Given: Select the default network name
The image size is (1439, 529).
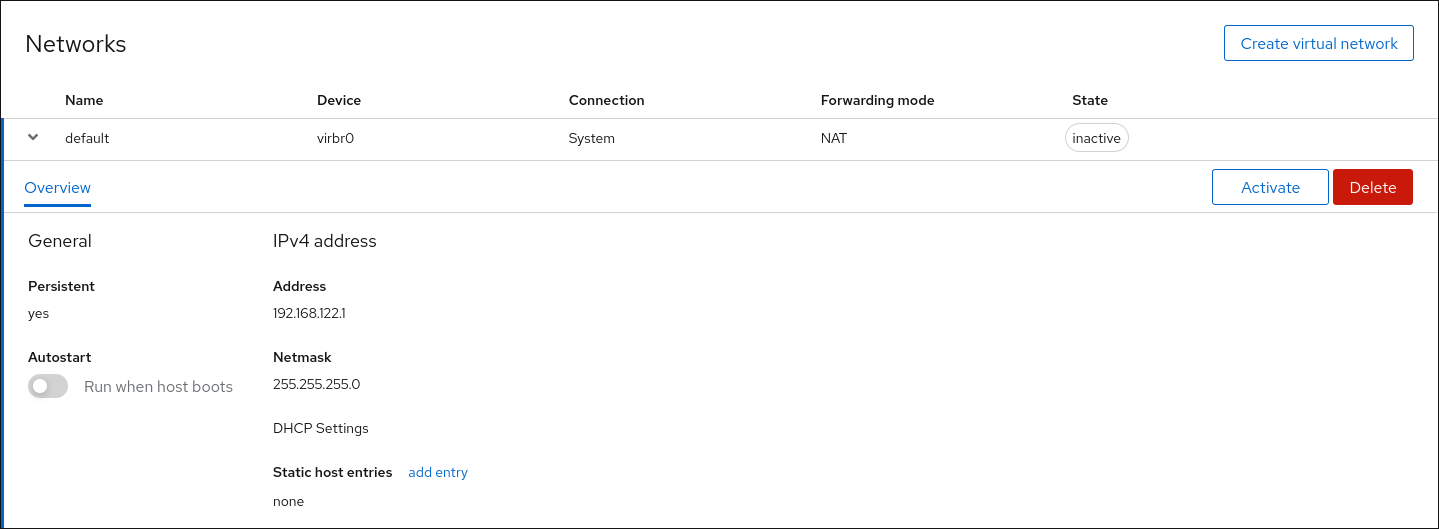Looking at the screenshot, I should pyautogui.click(x=87, y=138).
